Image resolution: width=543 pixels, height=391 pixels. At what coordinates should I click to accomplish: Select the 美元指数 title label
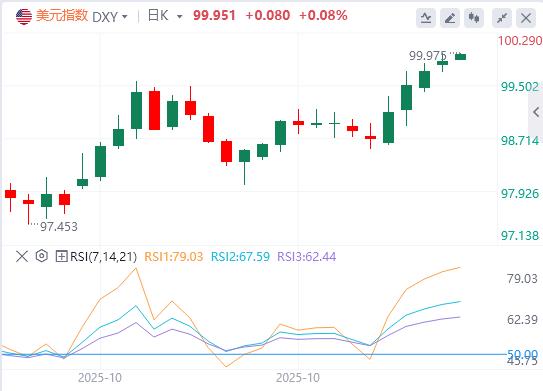coord(62,16)
